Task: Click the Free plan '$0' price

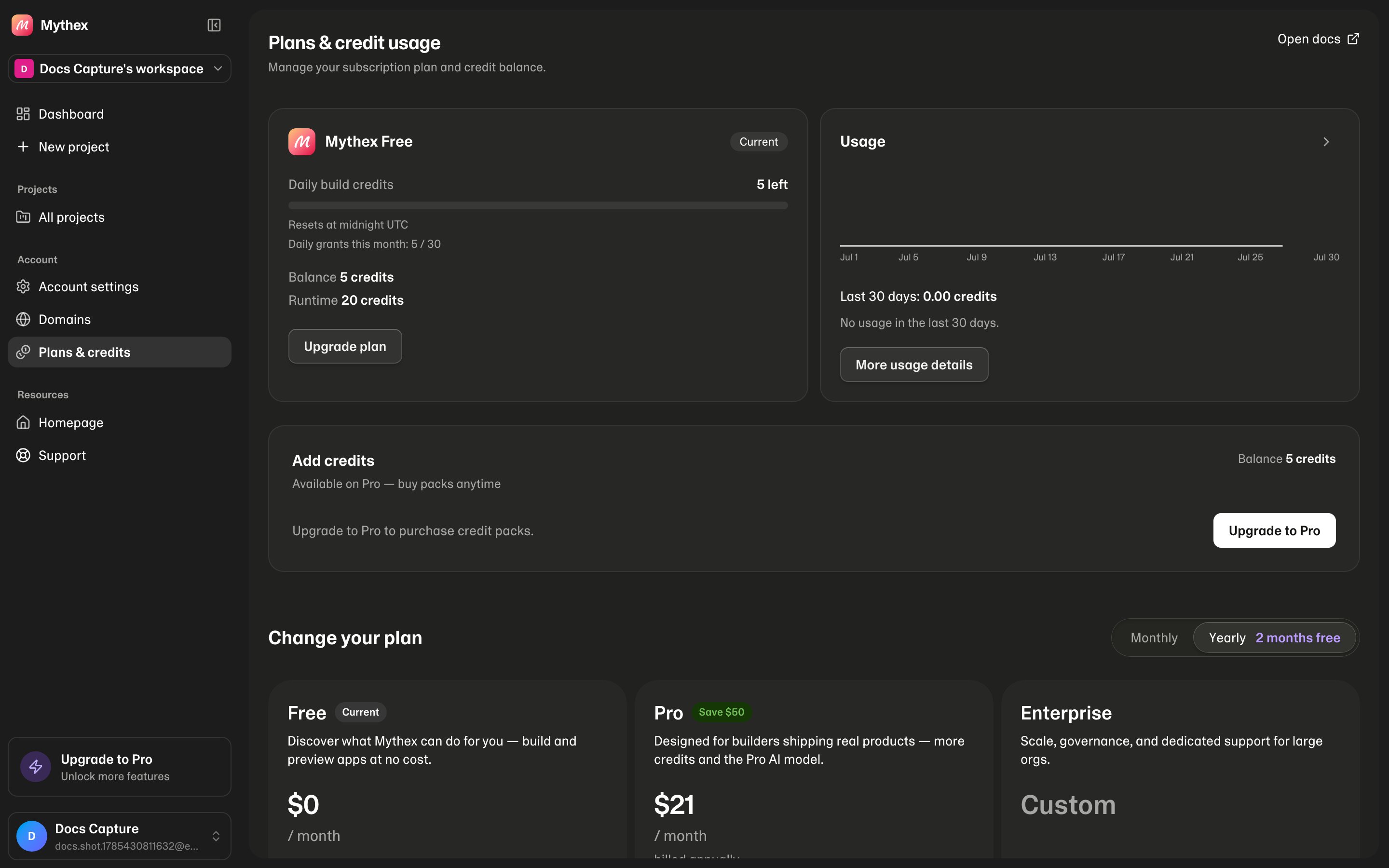Action: pos(303,804)
